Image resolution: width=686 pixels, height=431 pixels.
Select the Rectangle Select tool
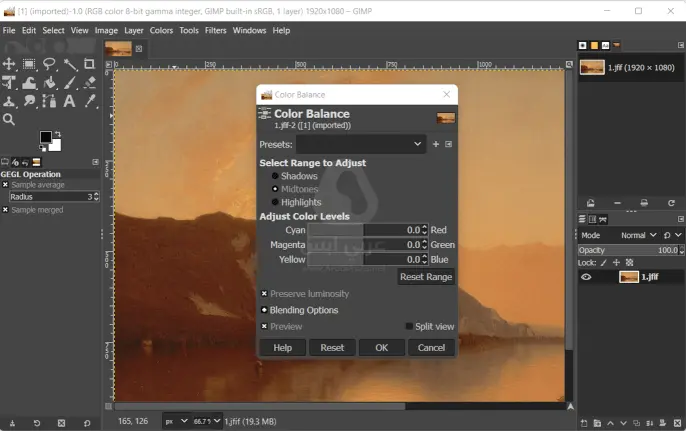tap(29, 64)
